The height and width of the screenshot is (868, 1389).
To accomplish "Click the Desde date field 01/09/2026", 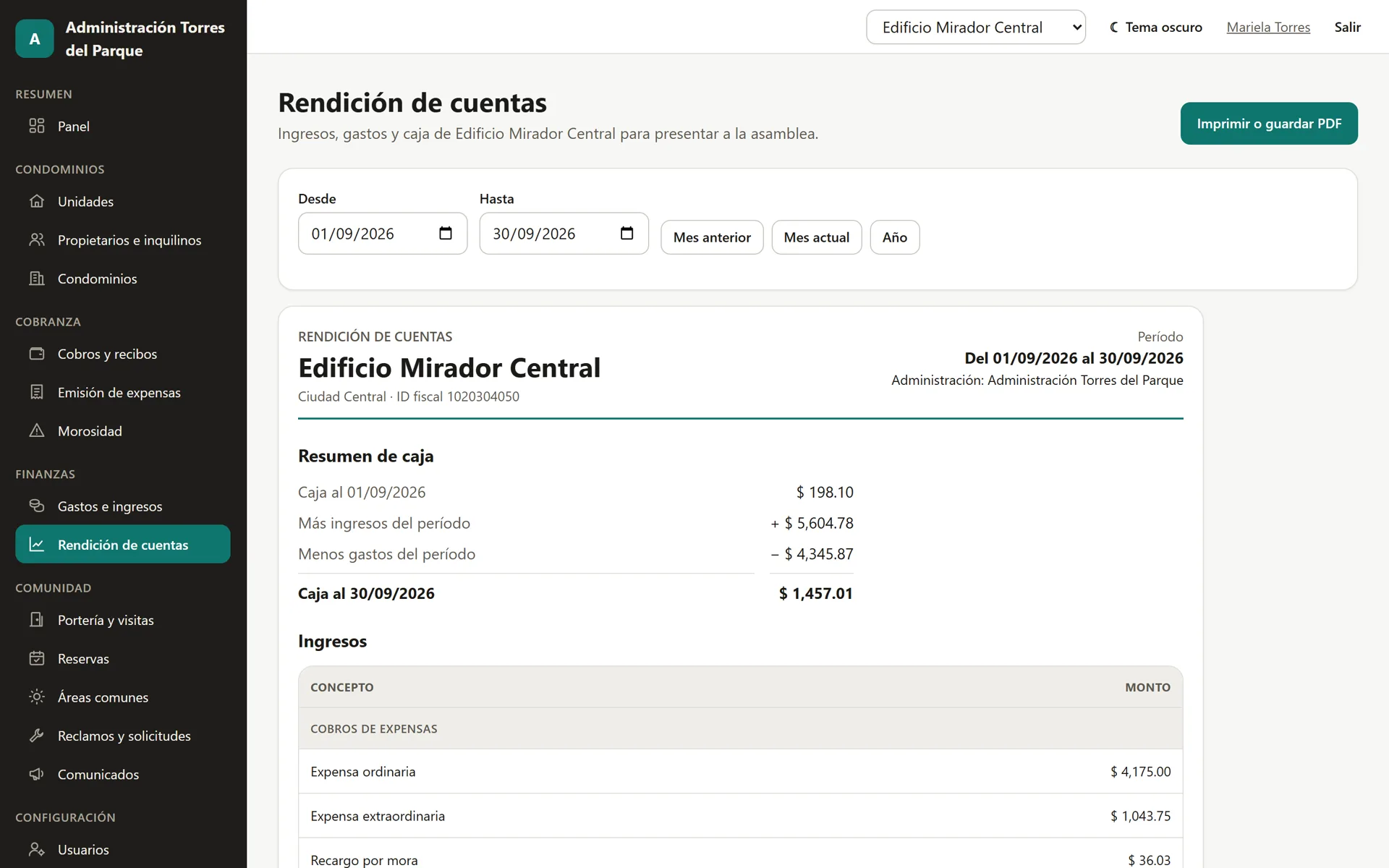I will pos(383,234).
